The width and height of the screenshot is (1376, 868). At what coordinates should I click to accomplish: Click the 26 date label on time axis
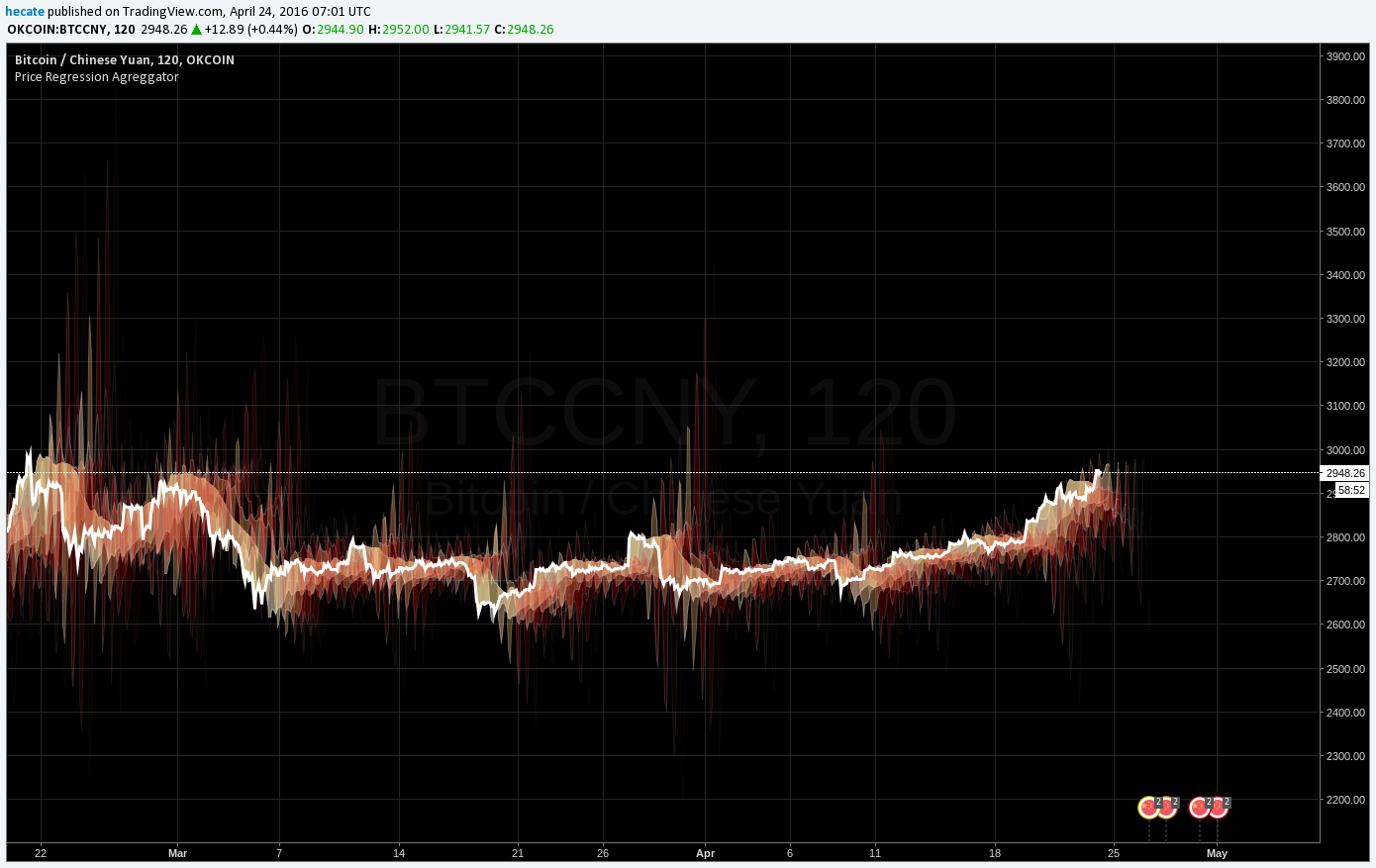(603, 853)
